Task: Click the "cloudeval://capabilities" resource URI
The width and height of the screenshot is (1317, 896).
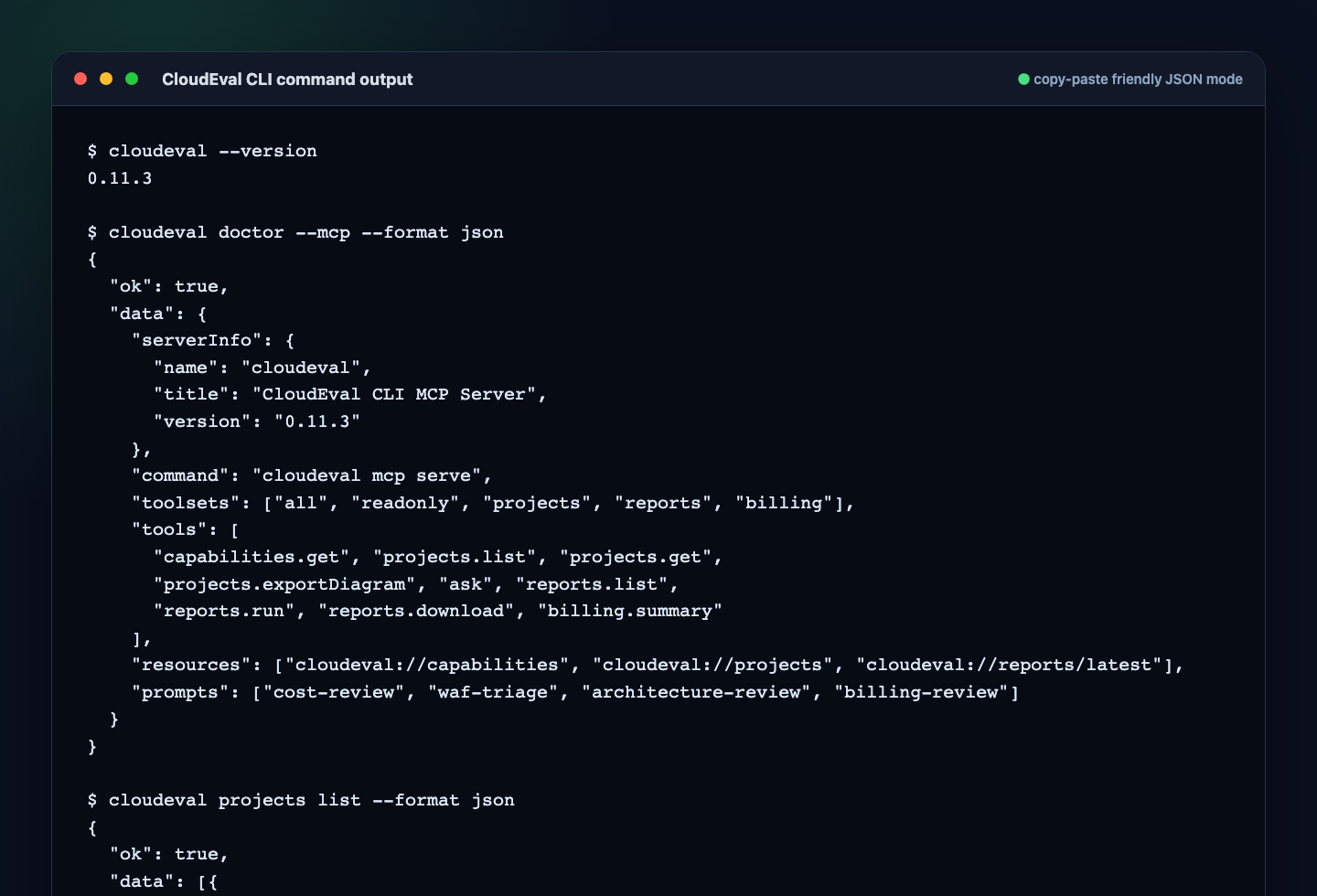Action: tap(427, 665)
